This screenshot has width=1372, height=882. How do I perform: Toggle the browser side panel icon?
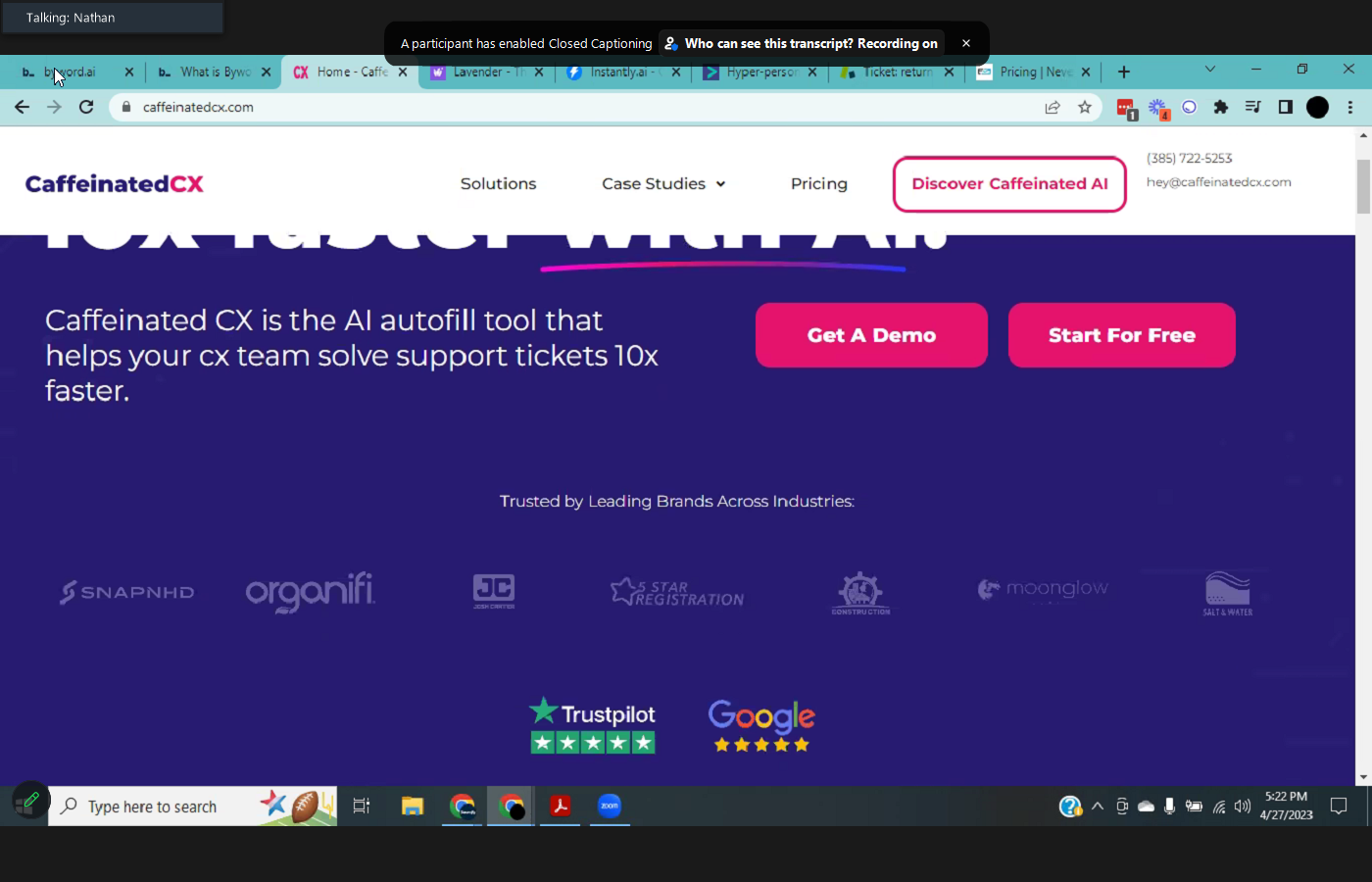(x=1286, y=107)
